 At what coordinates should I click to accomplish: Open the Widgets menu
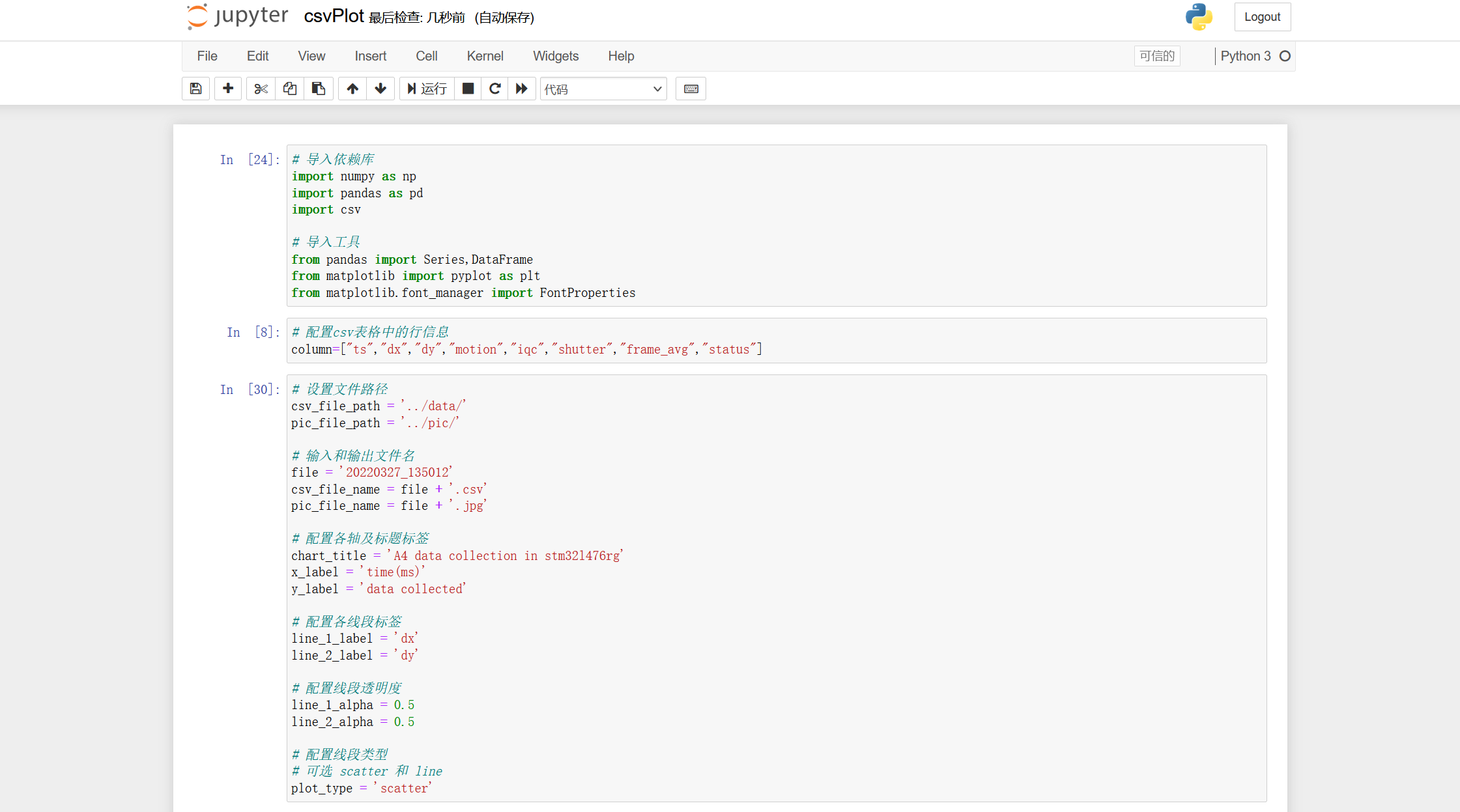pos(556,56)
